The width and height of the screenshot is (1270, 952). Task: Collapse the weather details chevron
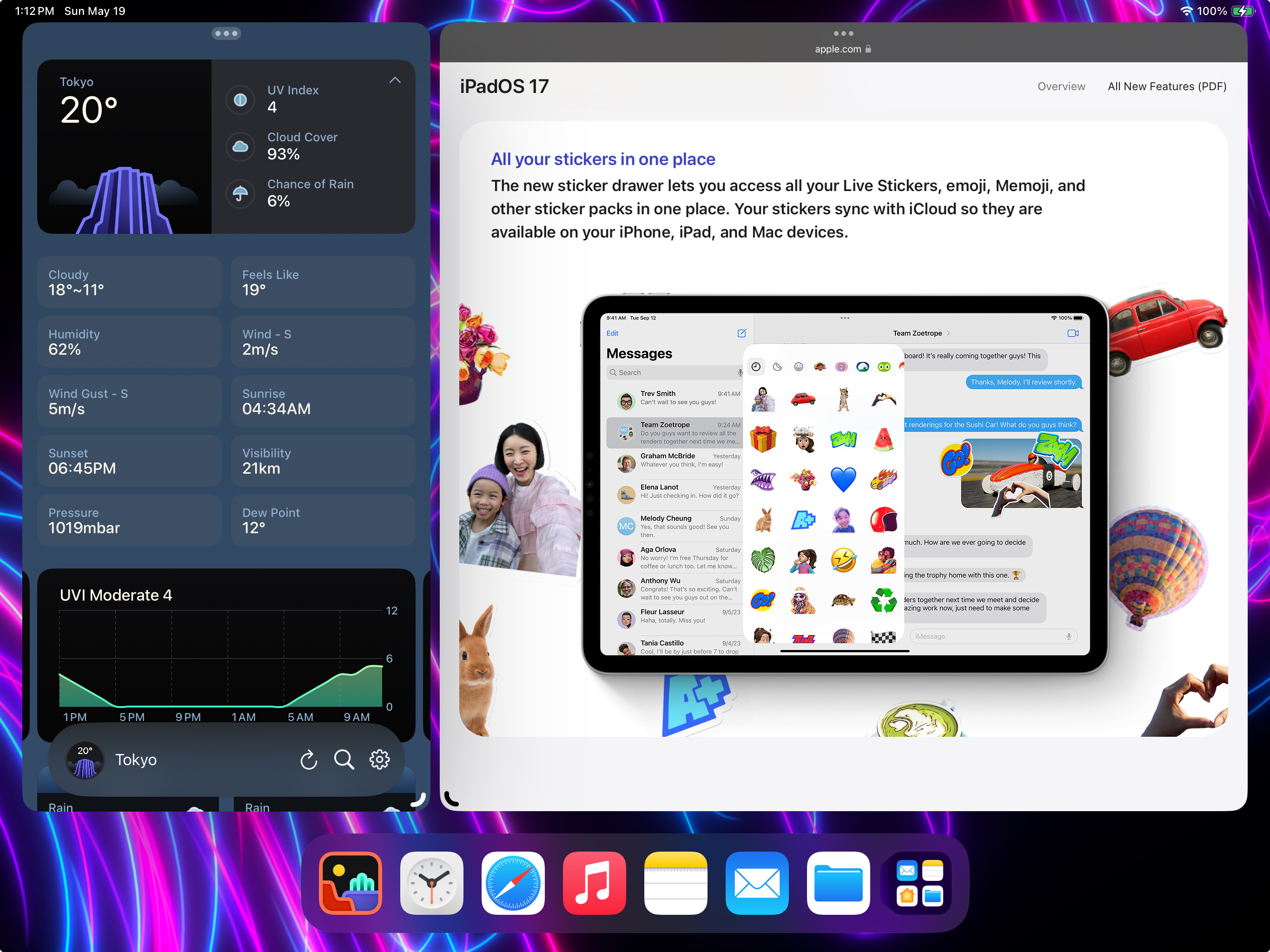pyautogui.click(x=395, y=80)
